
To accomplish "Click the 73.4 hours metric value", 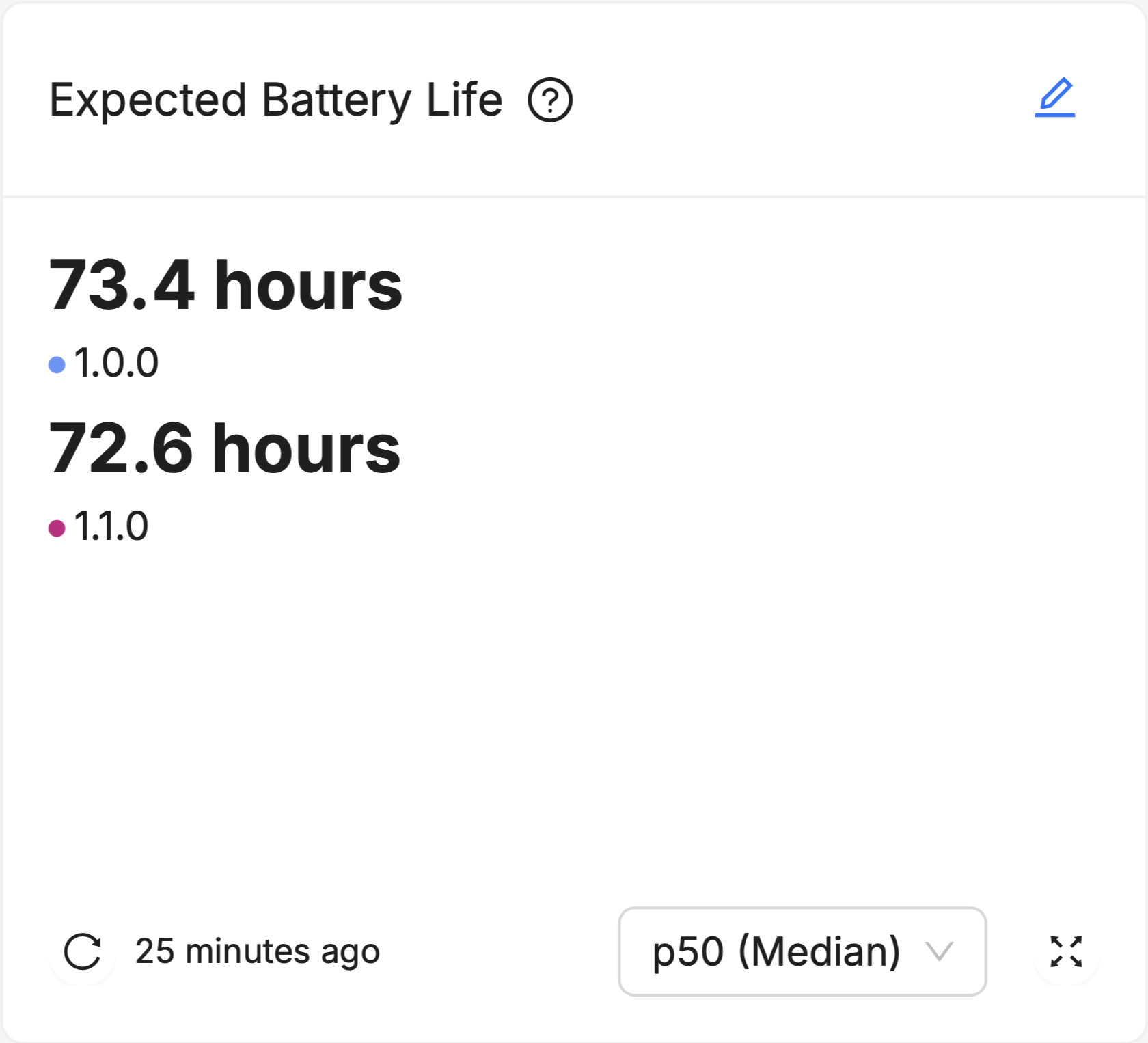I will tap(225, 287).
